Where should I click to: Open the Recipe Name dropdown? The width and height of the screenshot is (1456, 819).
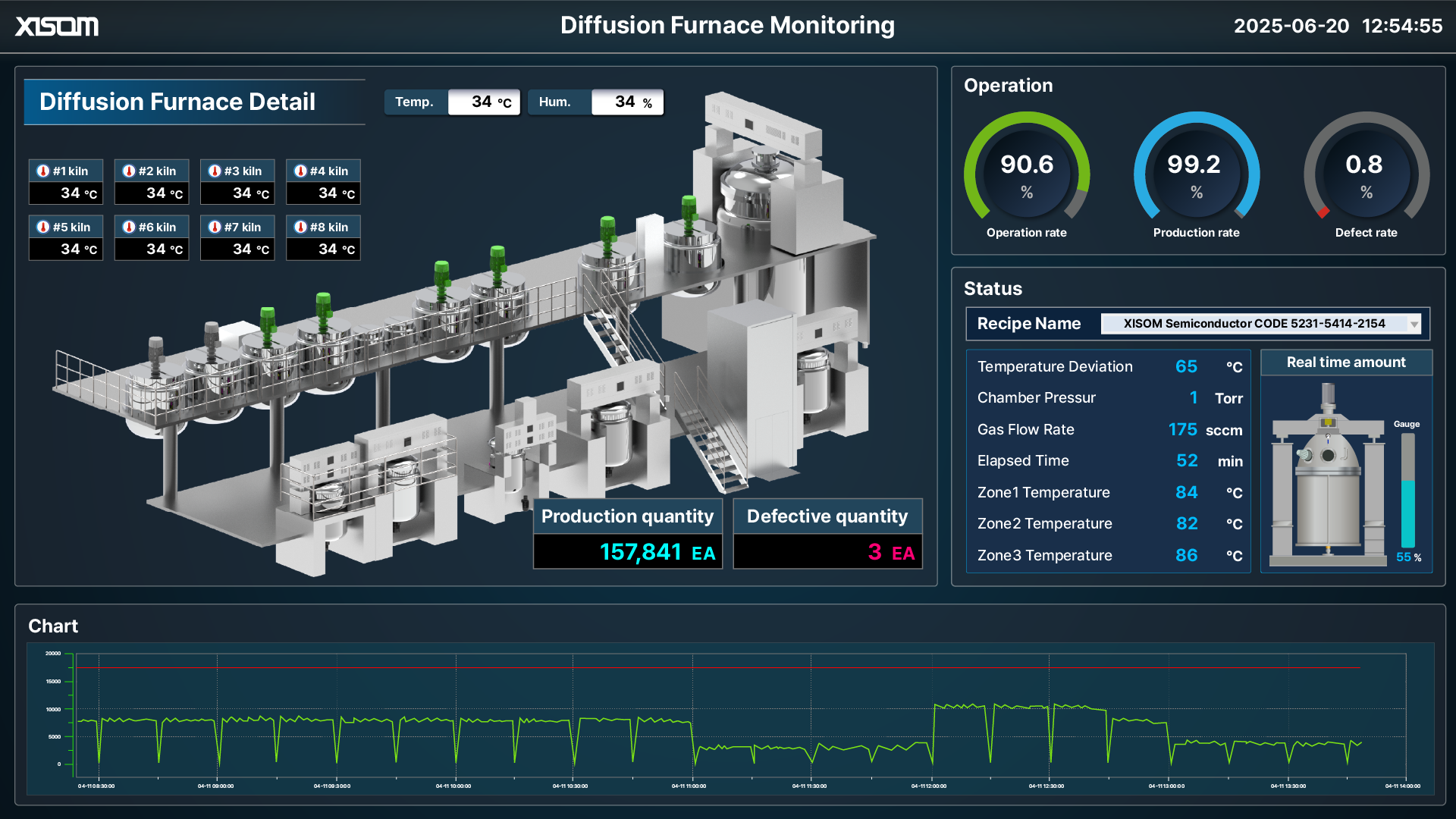[1261, 323]
